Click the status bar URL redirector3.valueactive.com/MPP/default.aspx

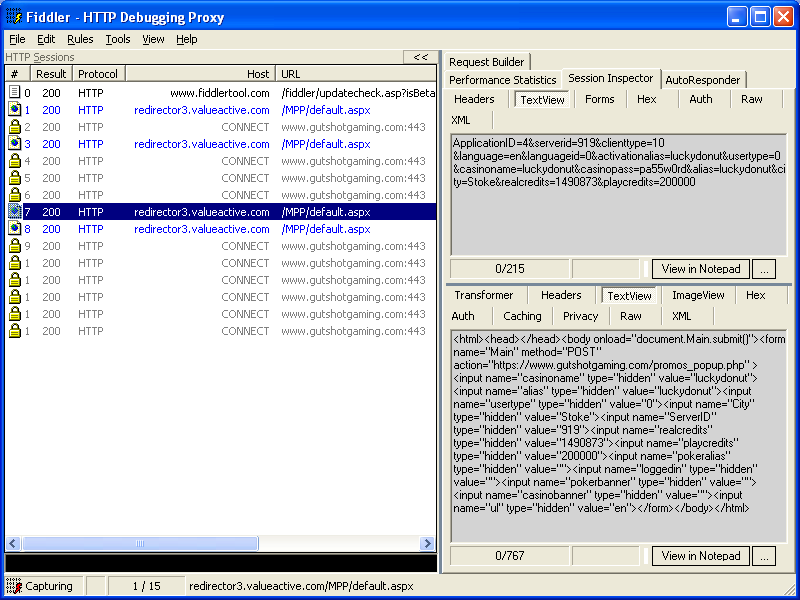click(x=301, y=586)
